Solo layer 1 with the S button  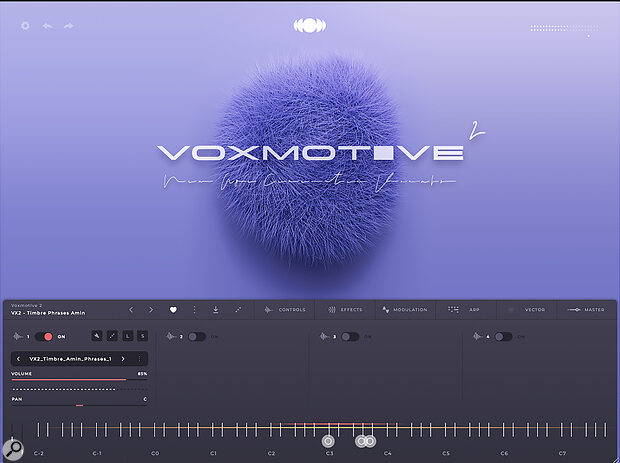[142, 336]
